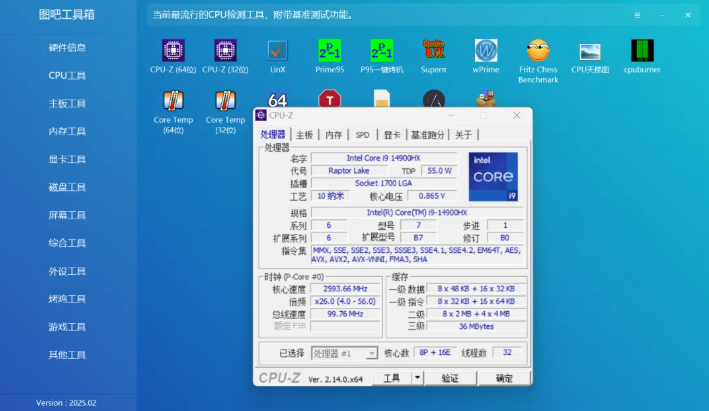Click the 图吧工具箱 title
The height and width of the screenshot is (411, 709).
67,14
